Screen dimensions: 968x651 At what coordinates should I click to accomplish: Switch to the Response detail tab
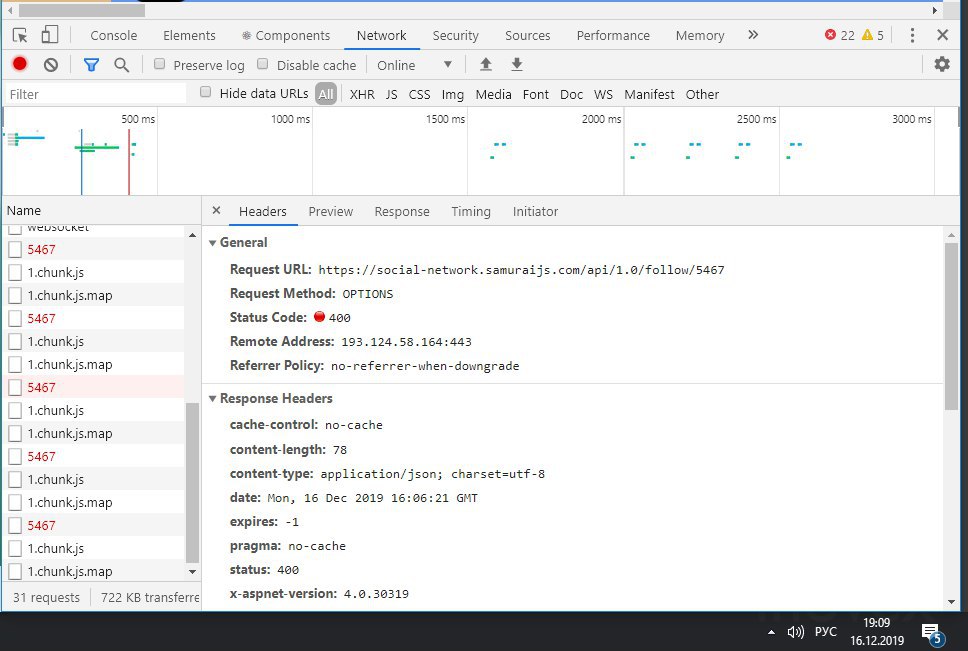pos(402,212)
